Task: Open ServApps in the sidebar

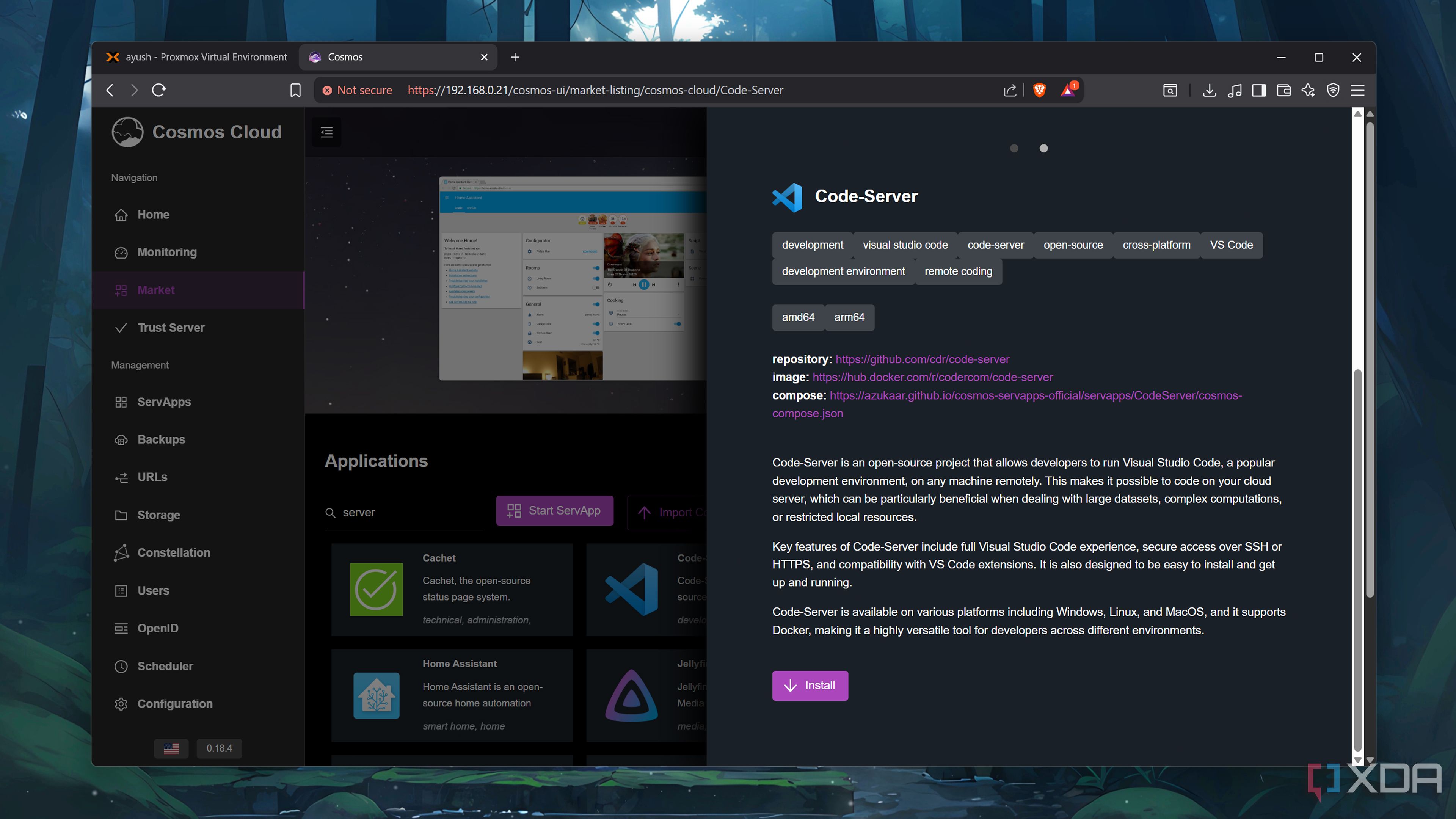Action: [164, 402]
